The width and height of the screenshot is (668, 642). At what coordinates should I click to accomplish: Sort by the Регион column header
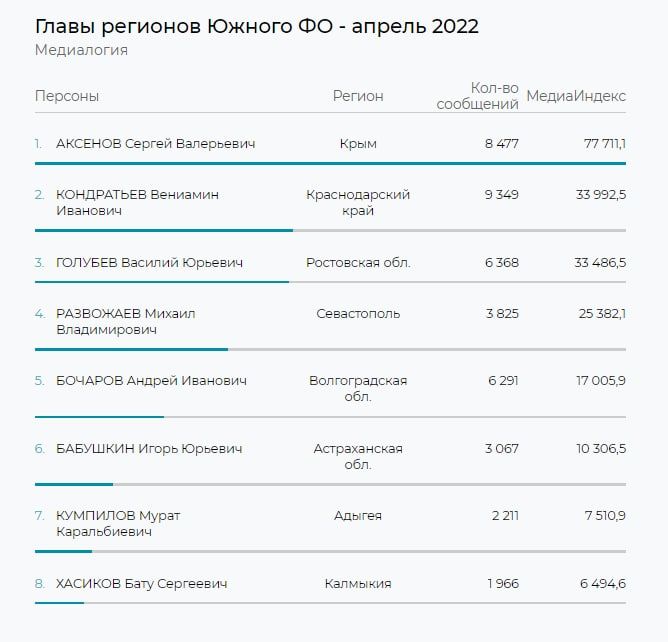click(358, 96)
